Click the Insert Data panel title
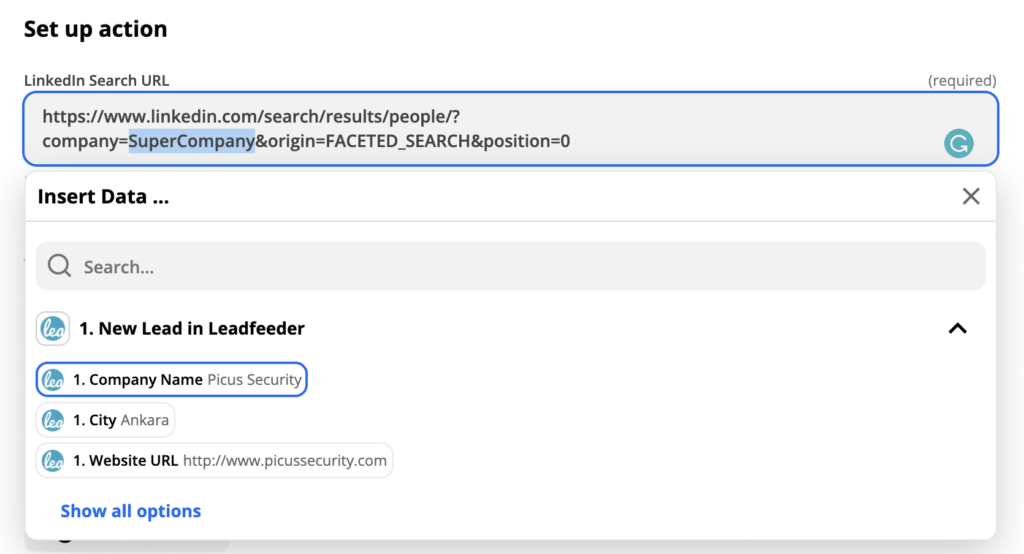The height and width of the screenshot is (554, 1024). point(103,196)
